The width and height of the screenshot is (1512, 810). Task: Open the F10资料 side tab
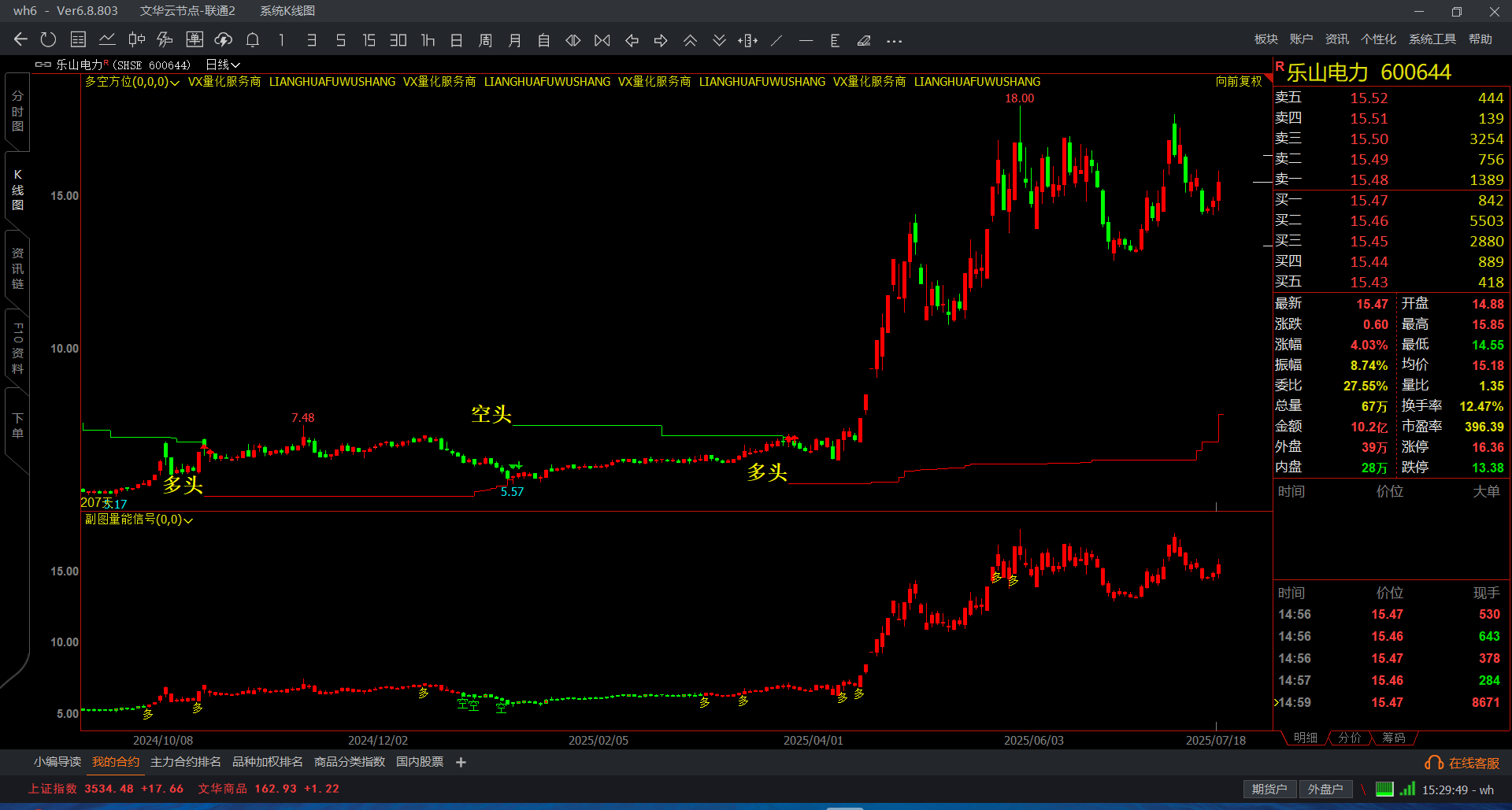pos(17,347)
